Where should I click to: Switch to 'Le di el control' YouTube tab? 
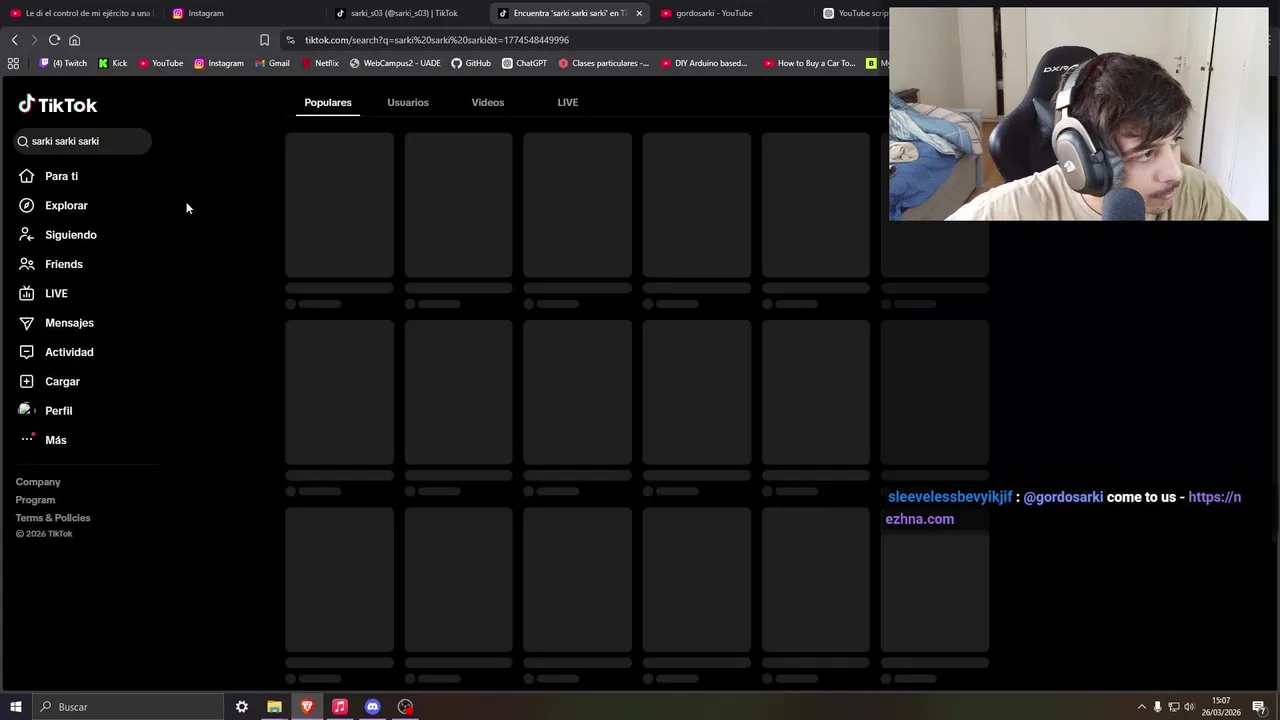[x=80, y=13]
